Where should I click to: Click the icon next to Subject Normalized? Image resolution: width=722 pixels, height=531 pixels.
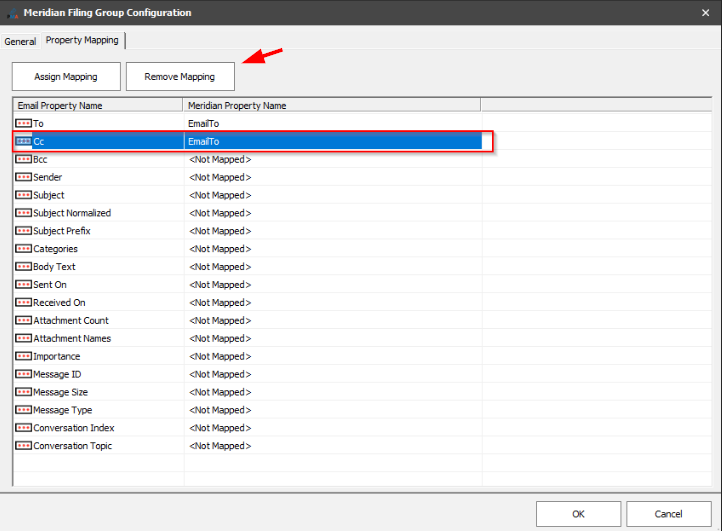point(23,213)
